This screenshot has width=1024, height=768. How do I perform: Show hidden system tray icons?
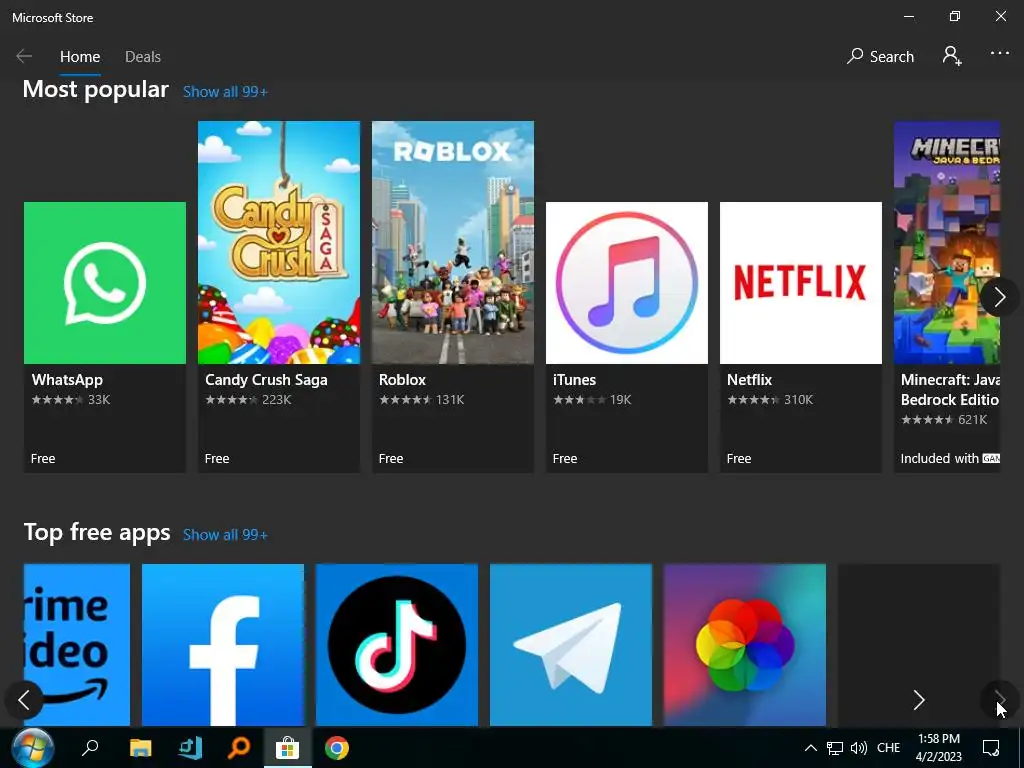click(x=810, y=748)
